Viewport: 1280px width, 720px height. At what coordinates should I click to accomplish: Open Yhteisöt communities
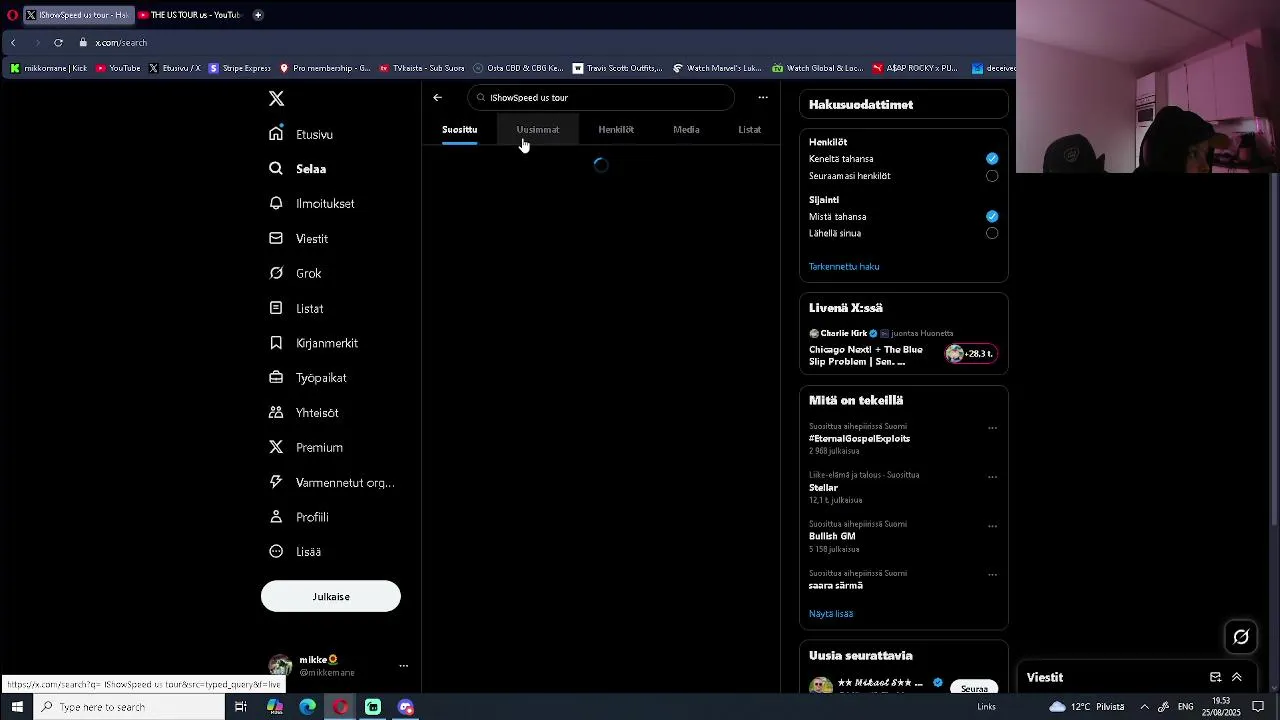pyautogui.click(x=304, y=413)
